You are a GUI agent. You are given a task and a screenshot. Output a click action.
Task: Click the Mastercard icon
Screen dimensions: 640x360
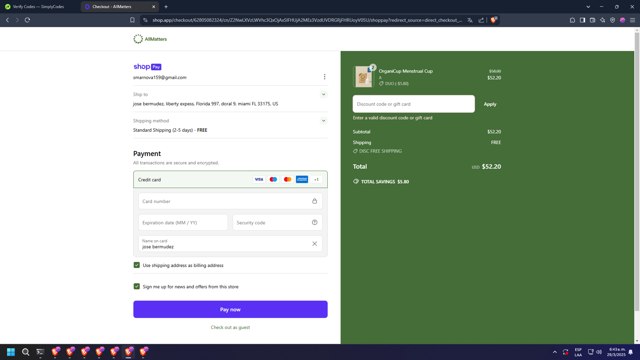click(x=287, y=180)
